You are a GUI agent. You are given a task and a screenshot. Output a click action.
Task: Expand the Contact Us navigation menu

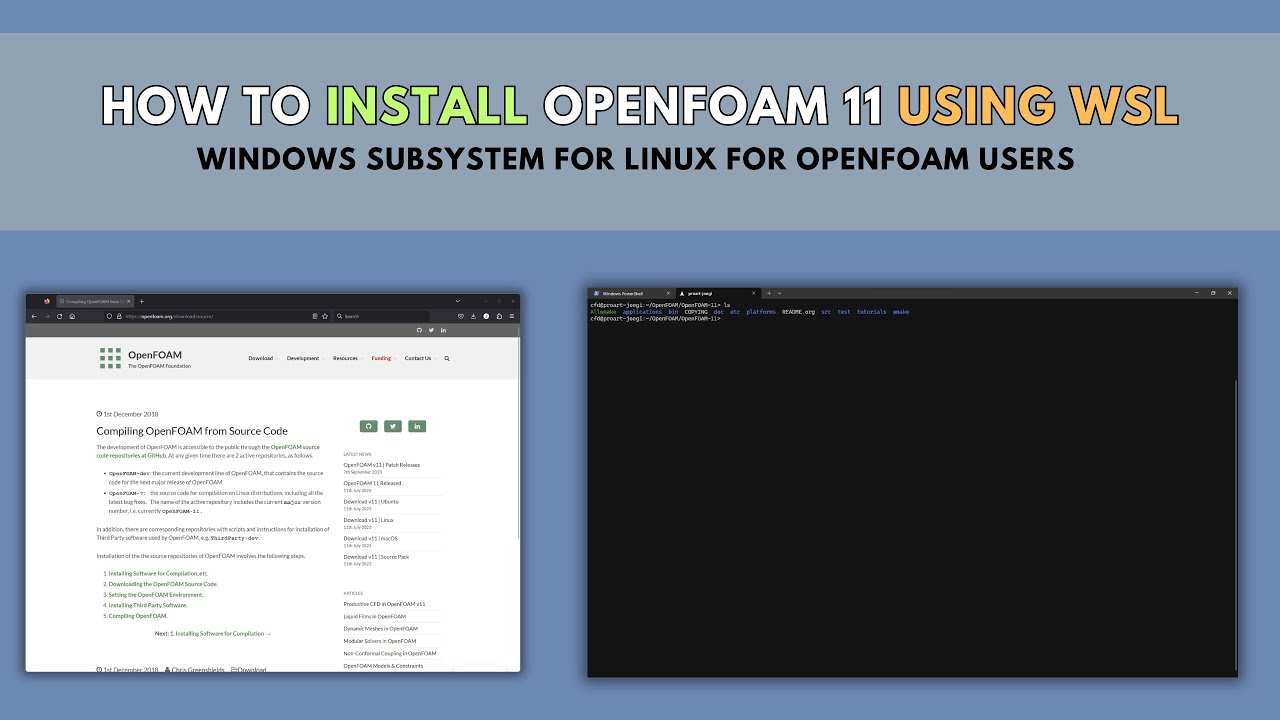click(420, 358)
